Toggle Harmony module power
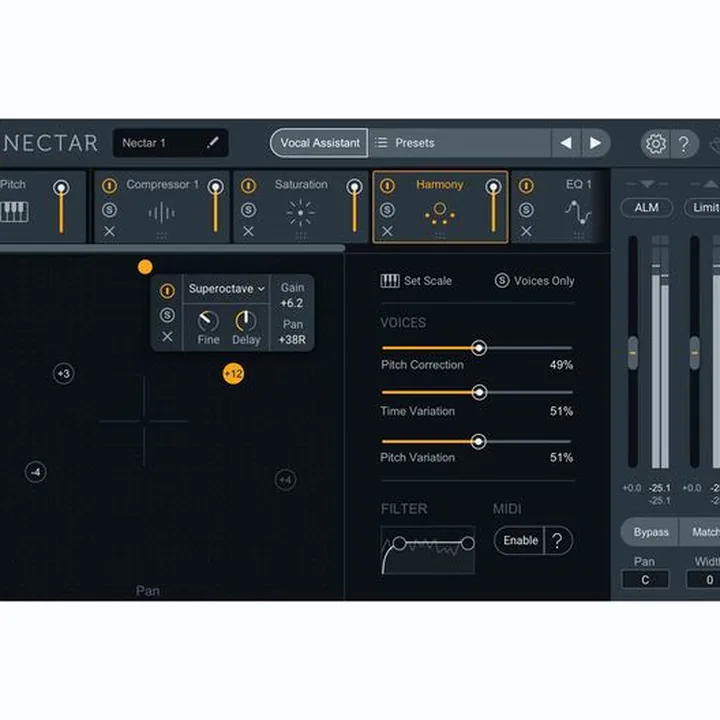This screenshot has width=720, height=720. pyautogui.click(x=388, y=186)
